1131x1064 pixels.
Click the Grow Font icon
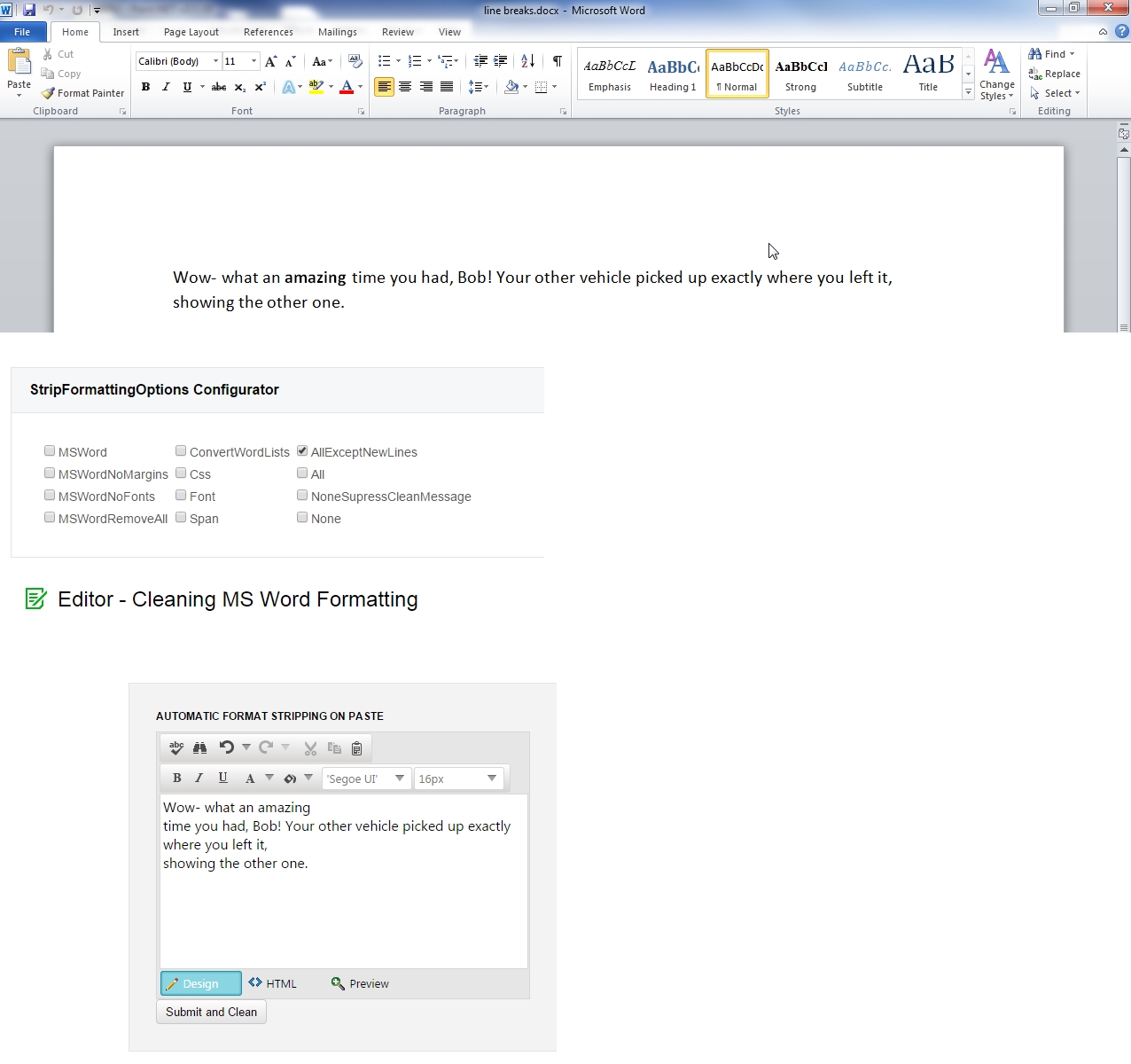pos(271,61)
